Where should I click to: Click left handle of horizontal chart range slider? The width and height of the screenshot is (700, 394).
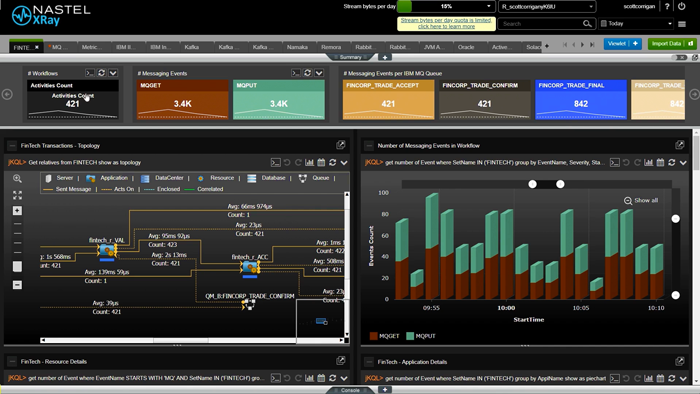(532, 184)
